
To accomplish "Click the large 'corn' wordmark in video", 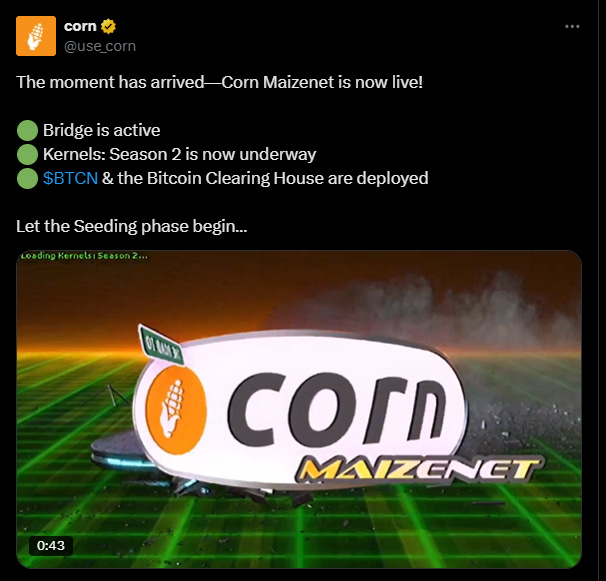I will [337, 408].
